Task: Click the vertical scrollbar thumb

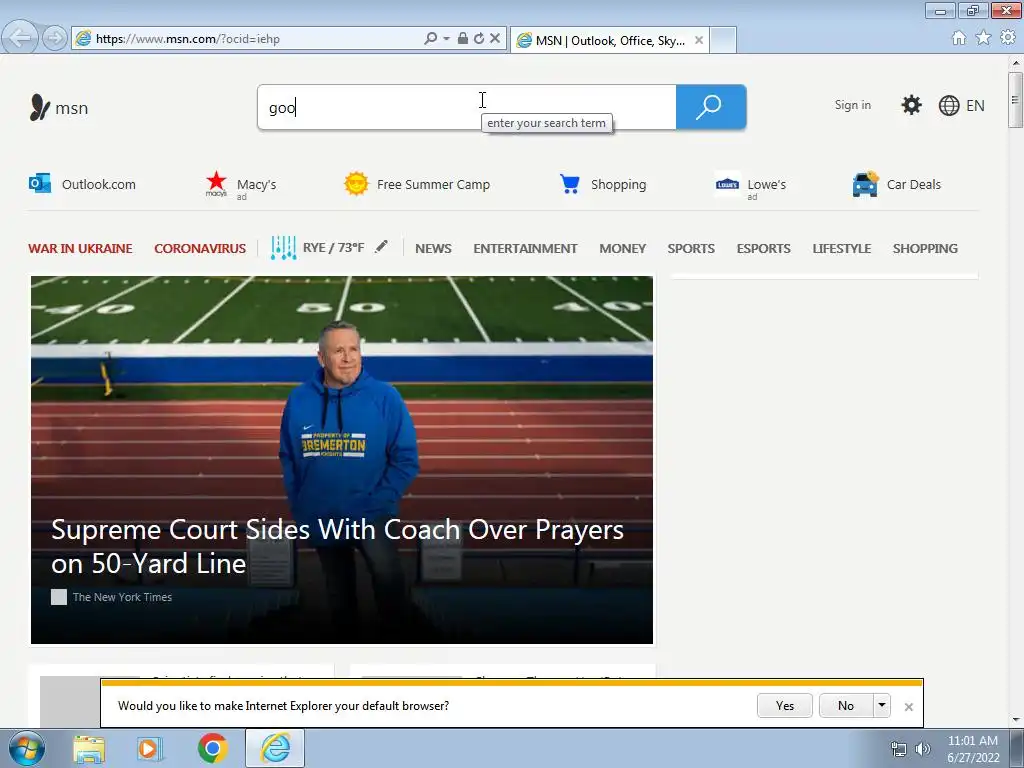Action: (x=1016, y=100)
